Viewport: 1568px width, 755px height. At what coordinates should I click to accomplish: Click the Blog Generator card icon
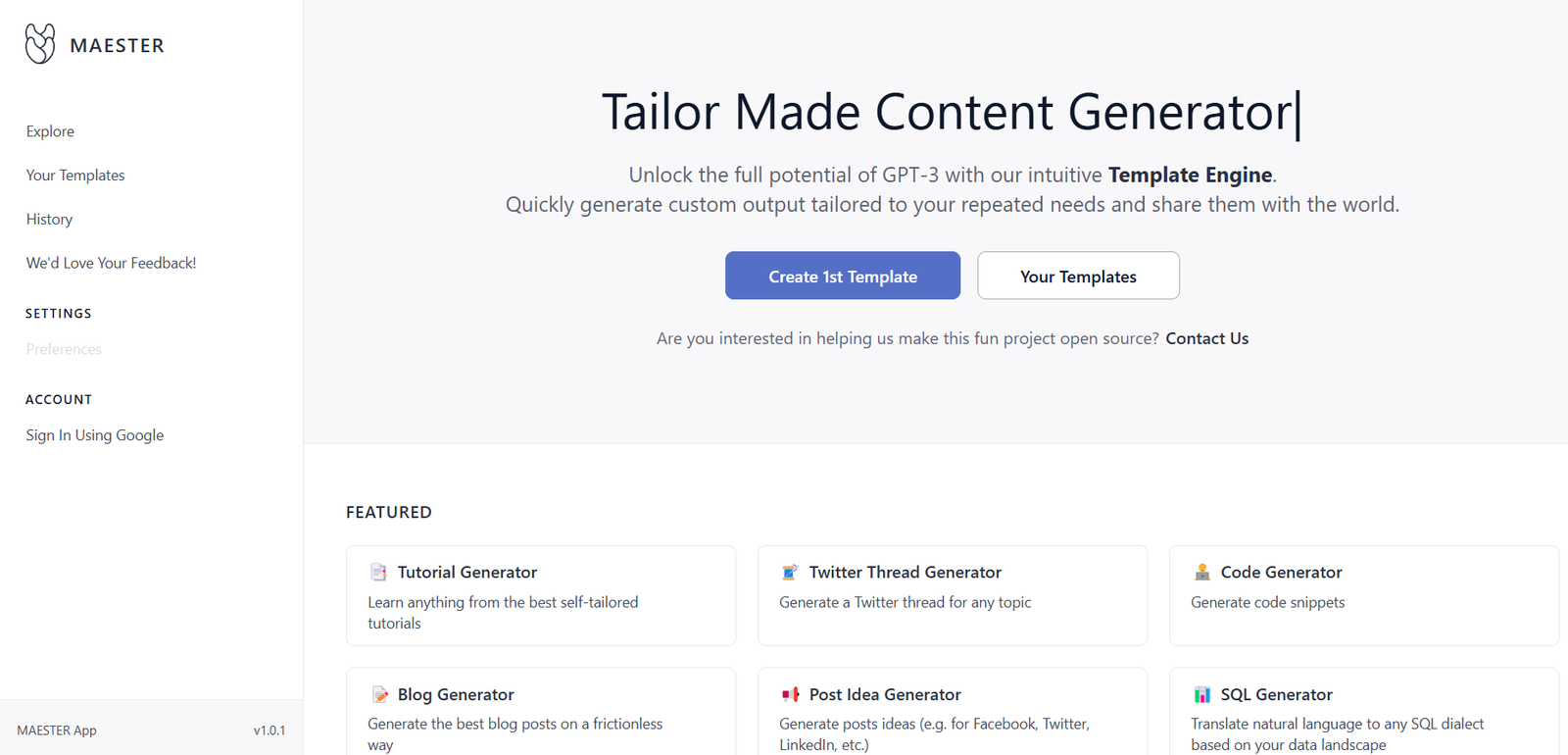pos(379,695)
